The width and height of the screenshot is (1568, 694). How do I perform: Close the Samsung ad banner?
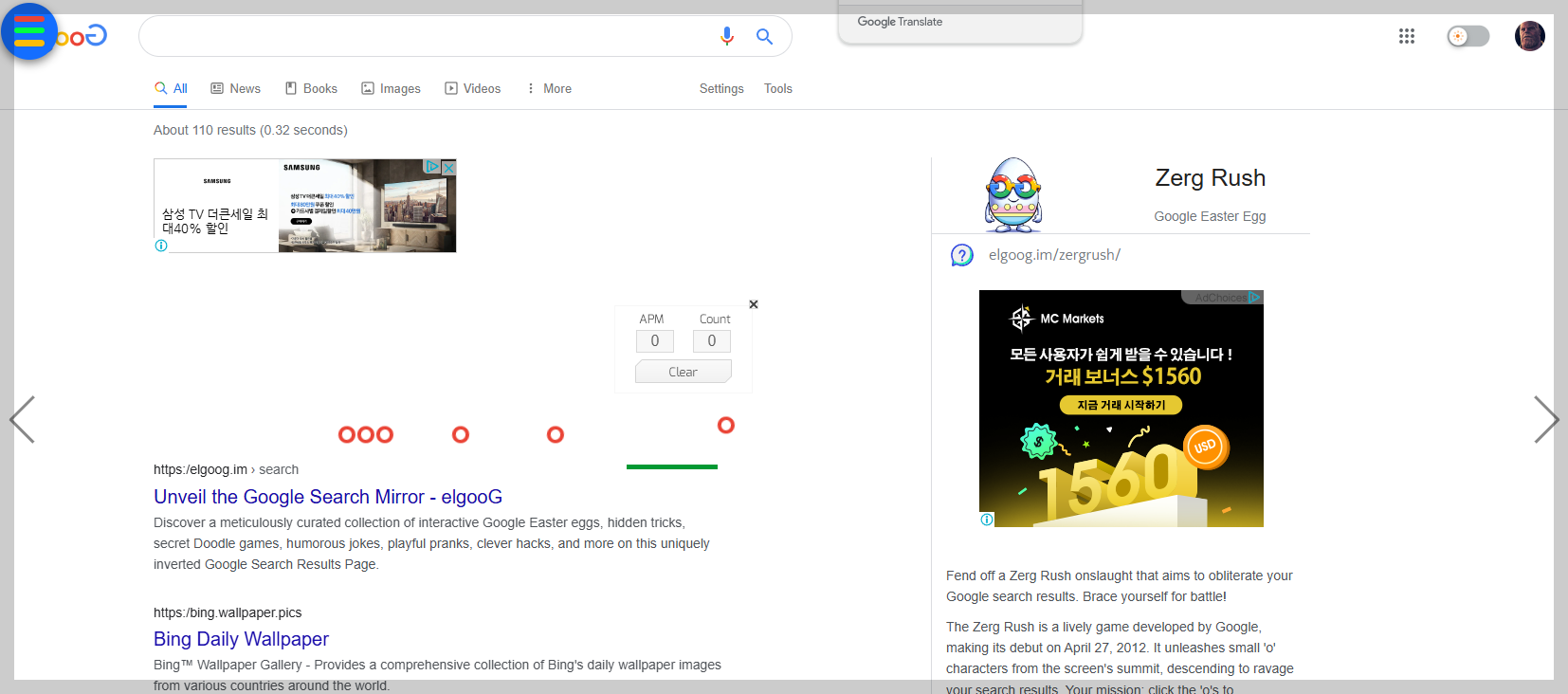[x=449, y=167]
